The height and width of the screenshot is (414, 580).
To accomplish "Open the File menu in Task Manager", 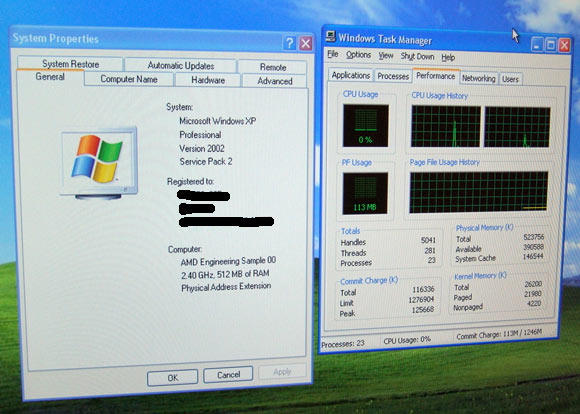I will (x=333, y=54).
